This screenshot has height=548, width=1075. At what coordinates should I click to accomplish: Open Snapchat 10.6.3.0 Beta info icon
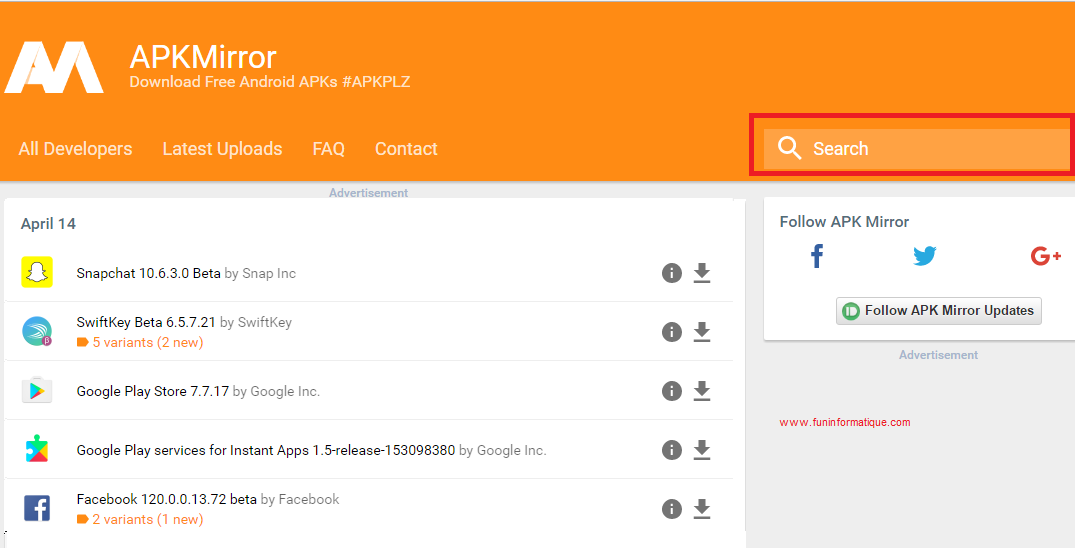point(672,273)
